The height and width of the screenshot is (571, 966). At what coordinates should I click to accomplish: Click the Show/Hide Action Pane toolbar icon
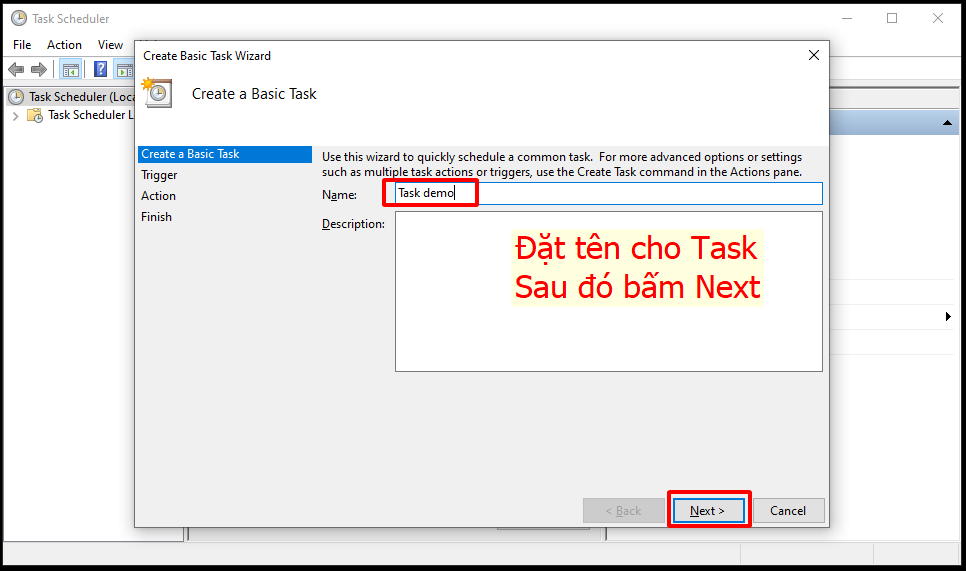click(x=124, y=69)
